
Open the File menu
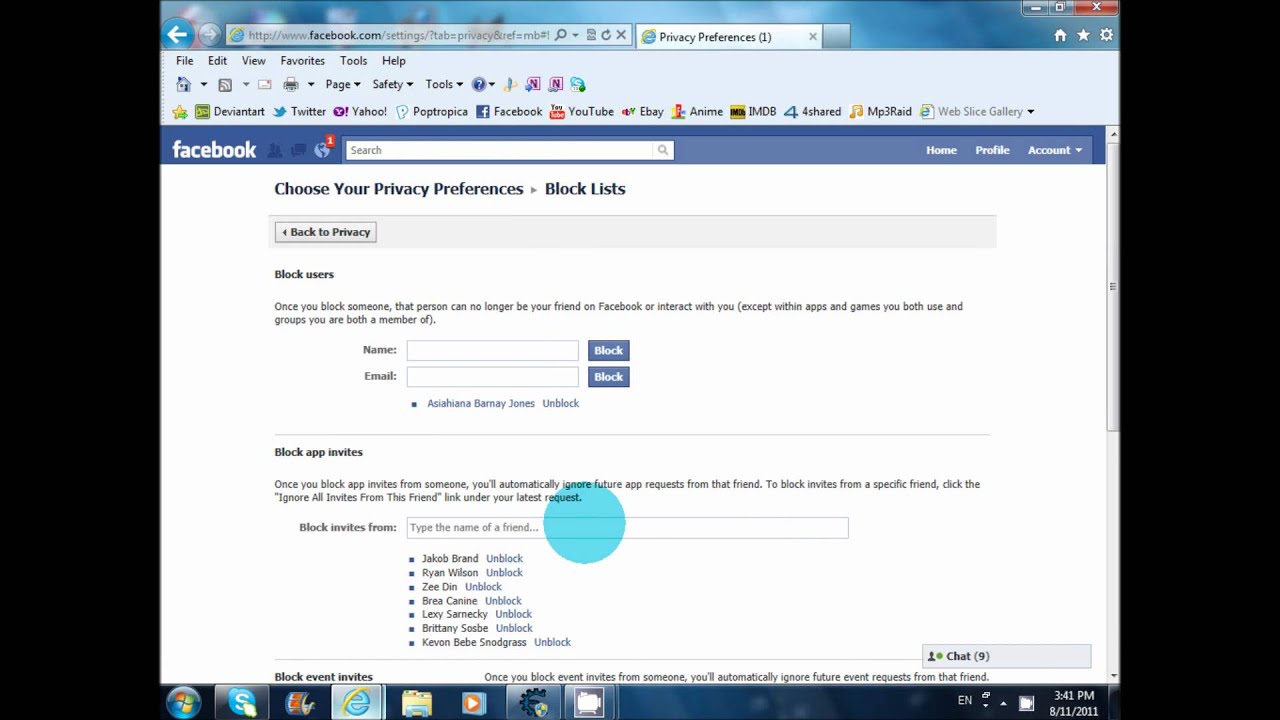pos(185,60)
